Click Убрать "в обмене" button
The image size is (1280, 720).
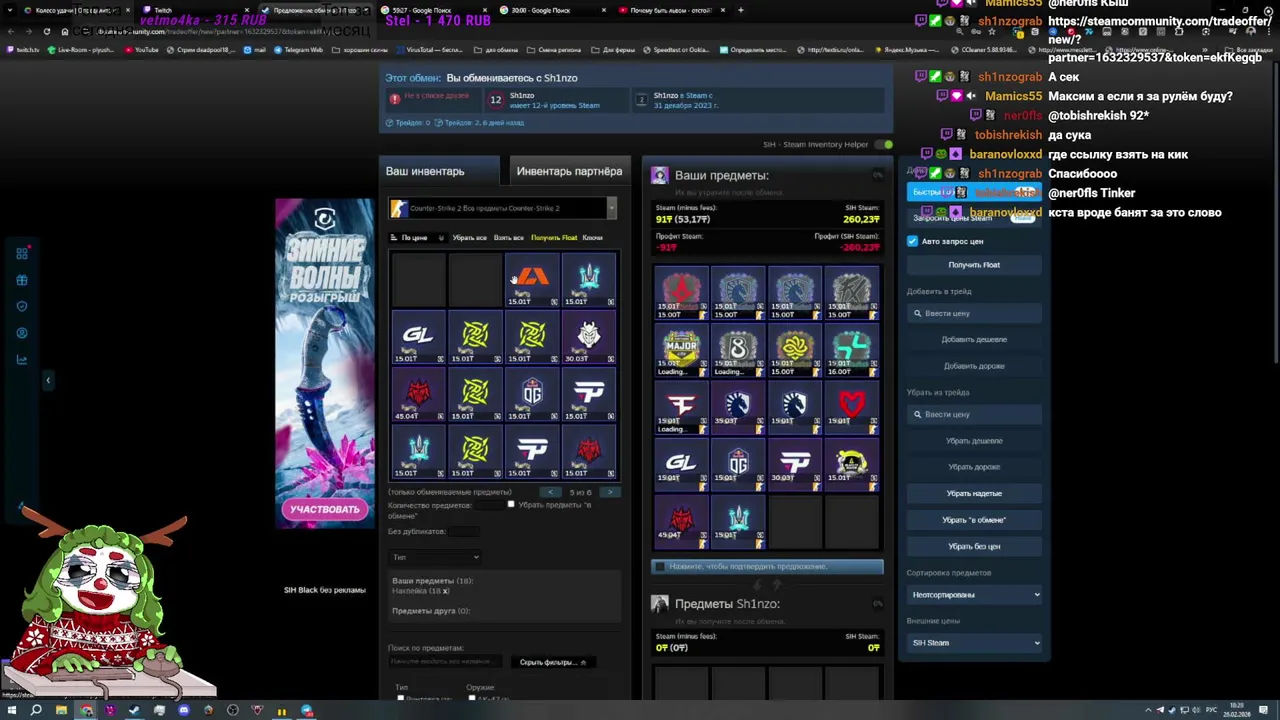pyautogui.click(x=974, y=520)
